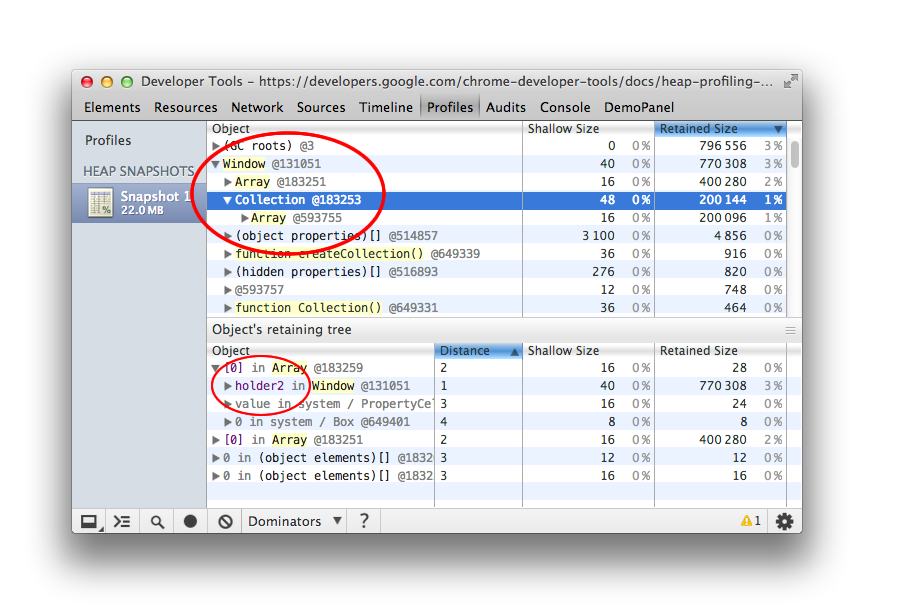Viewport: 897px width, 614px height.
Task: Open the Timeline tab
Action: (386, 107)
